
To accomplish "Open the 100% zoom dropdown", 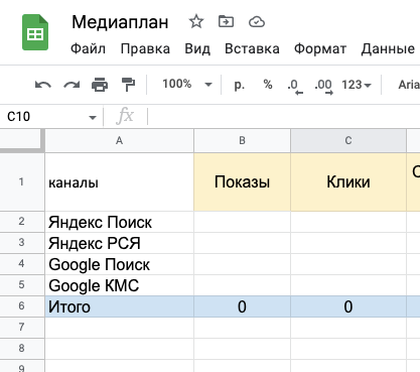I will pyautogui.click(x=187, y=84).
